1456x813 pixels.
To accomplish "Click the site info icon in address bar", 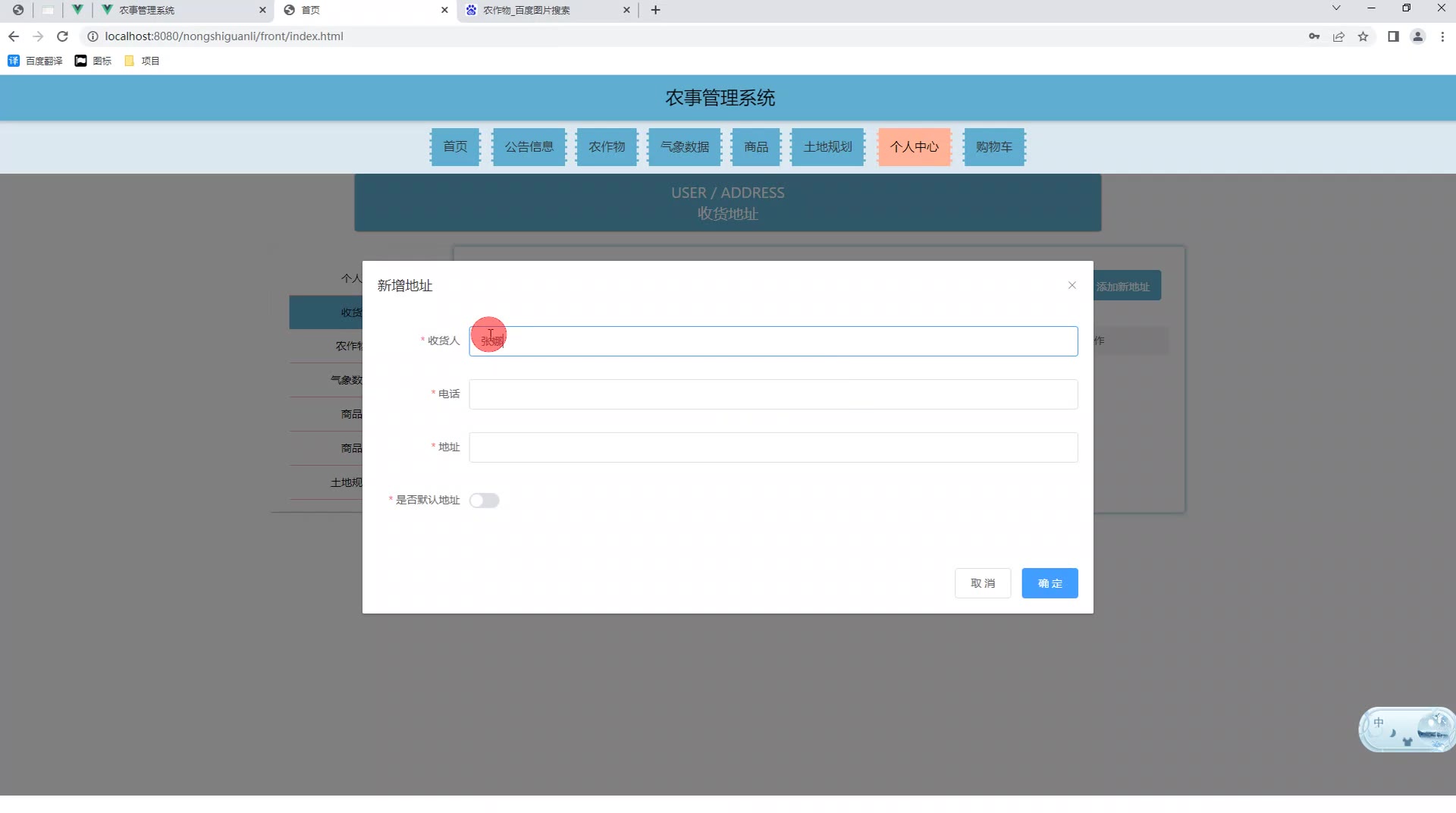I will (x=93, y=36).
